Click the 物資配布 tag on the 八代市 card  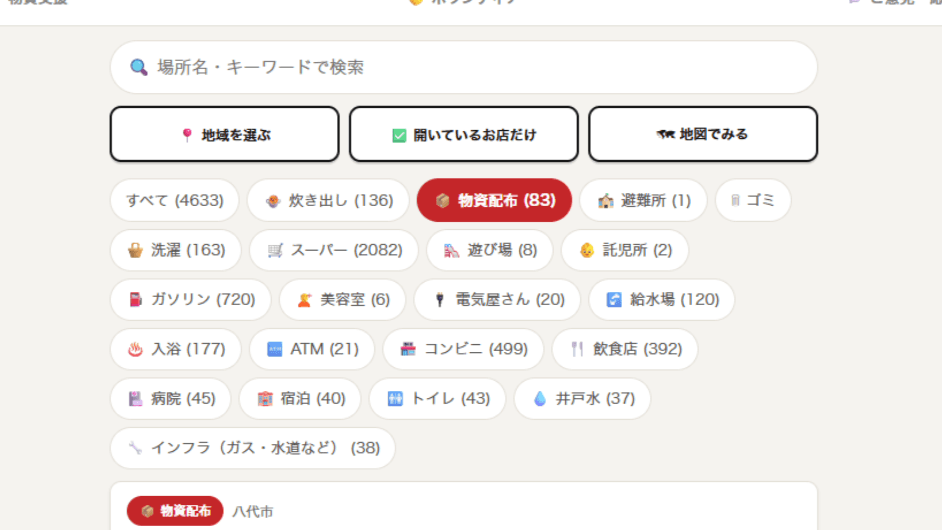175,511
